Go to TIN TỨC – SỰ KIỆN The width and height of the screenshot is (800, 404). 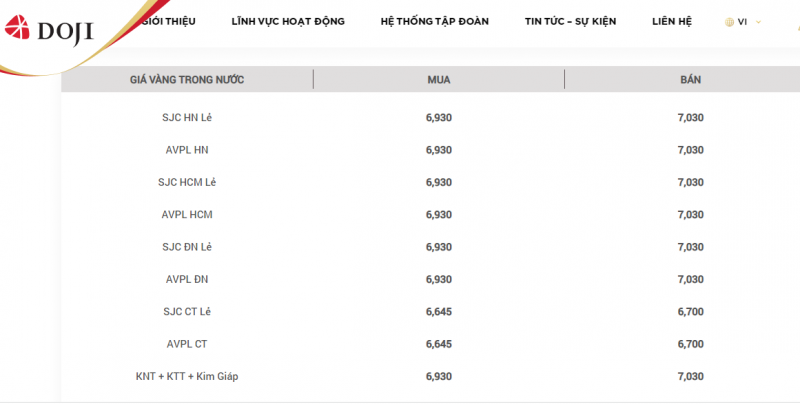tap(570, 21)
